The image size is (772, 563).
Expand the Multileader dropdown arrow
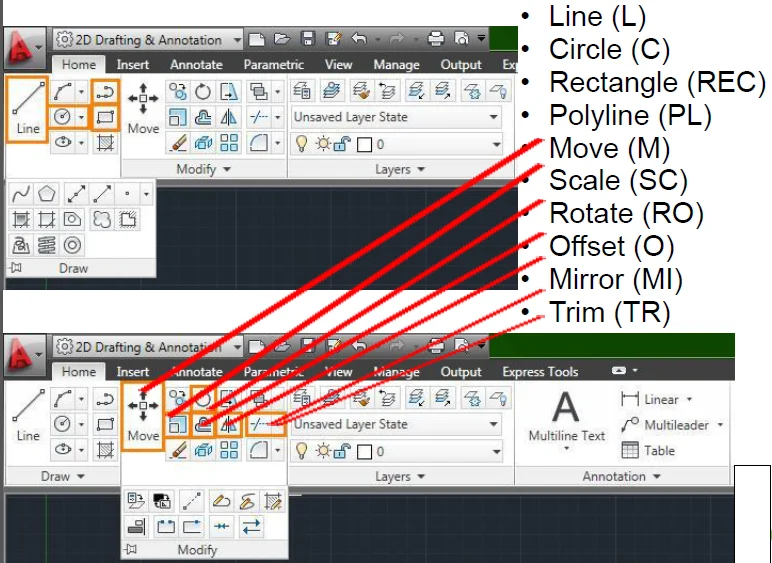click(720, 424)
